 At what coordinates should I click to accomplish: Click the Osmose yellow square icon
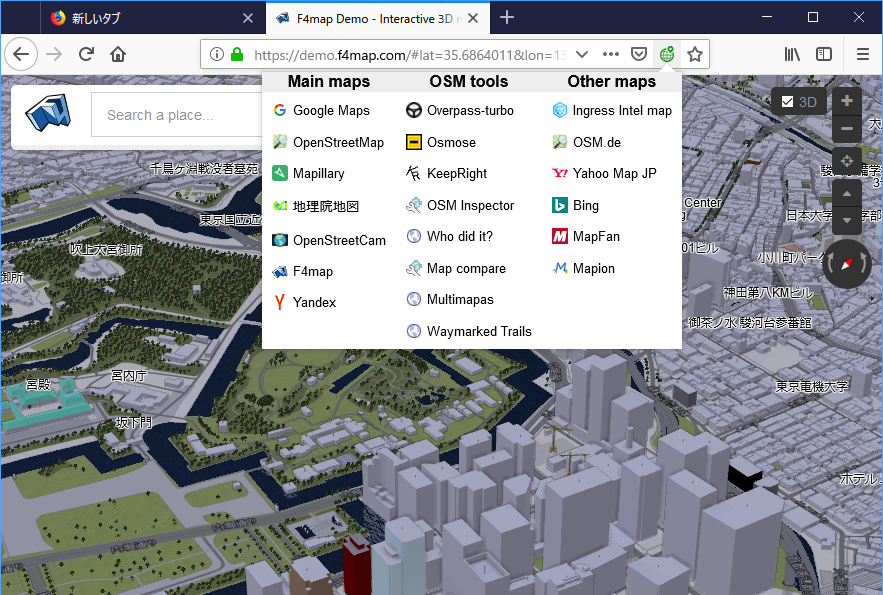(414, 142)
